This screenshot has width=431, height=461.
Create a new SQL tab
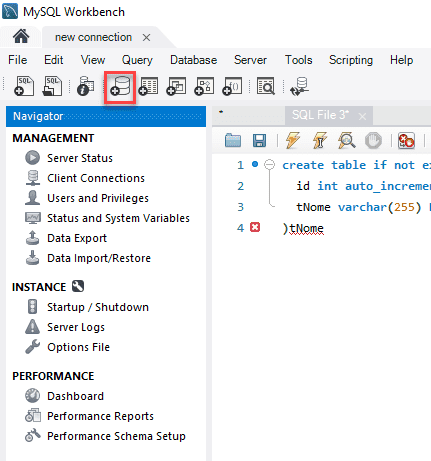click(x=24, y=86)
